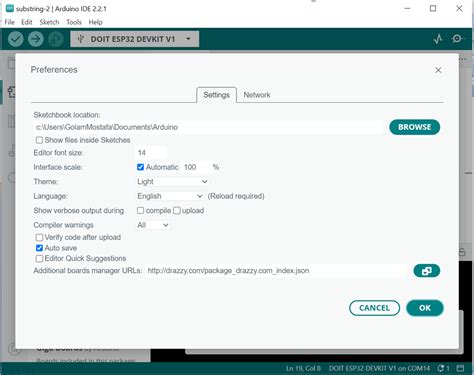Click the USB icon in board selector
The height and width of the screenshot is (375, 474).
pos(80,39)
